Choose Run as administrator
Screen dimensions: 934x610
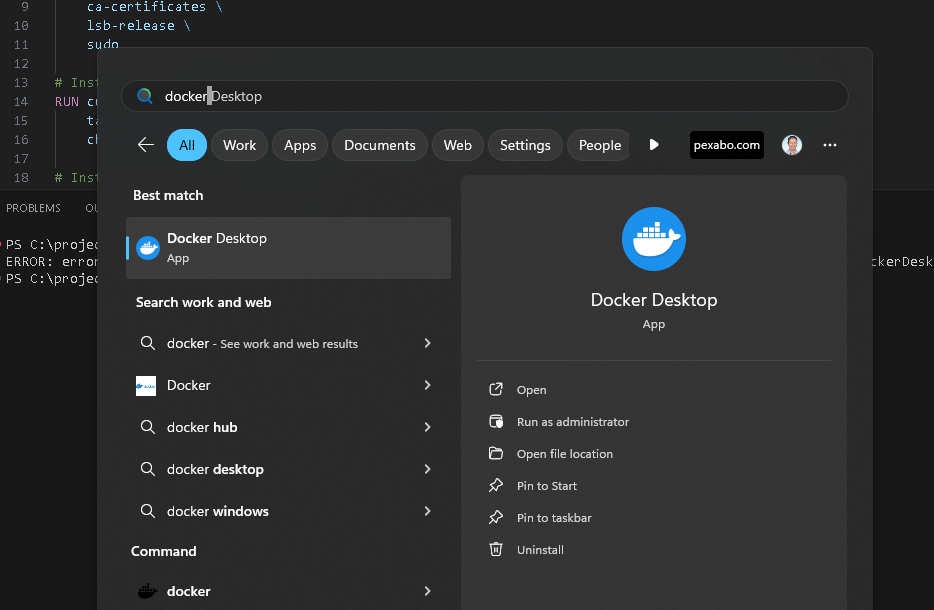click(572, 422)
